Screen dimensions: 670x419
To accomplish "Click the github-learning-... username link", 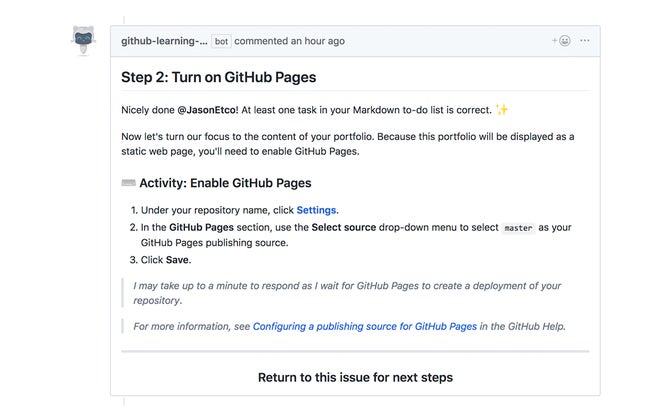I will pyautogui.click(x=164, y=41).
